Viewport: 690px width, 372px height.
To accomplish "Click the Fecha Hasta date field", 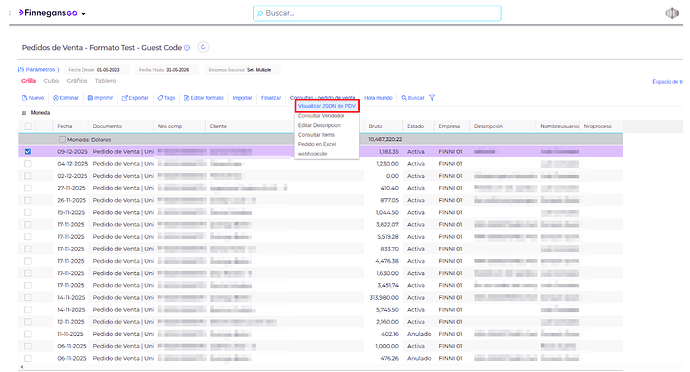I will click(167, 70).
